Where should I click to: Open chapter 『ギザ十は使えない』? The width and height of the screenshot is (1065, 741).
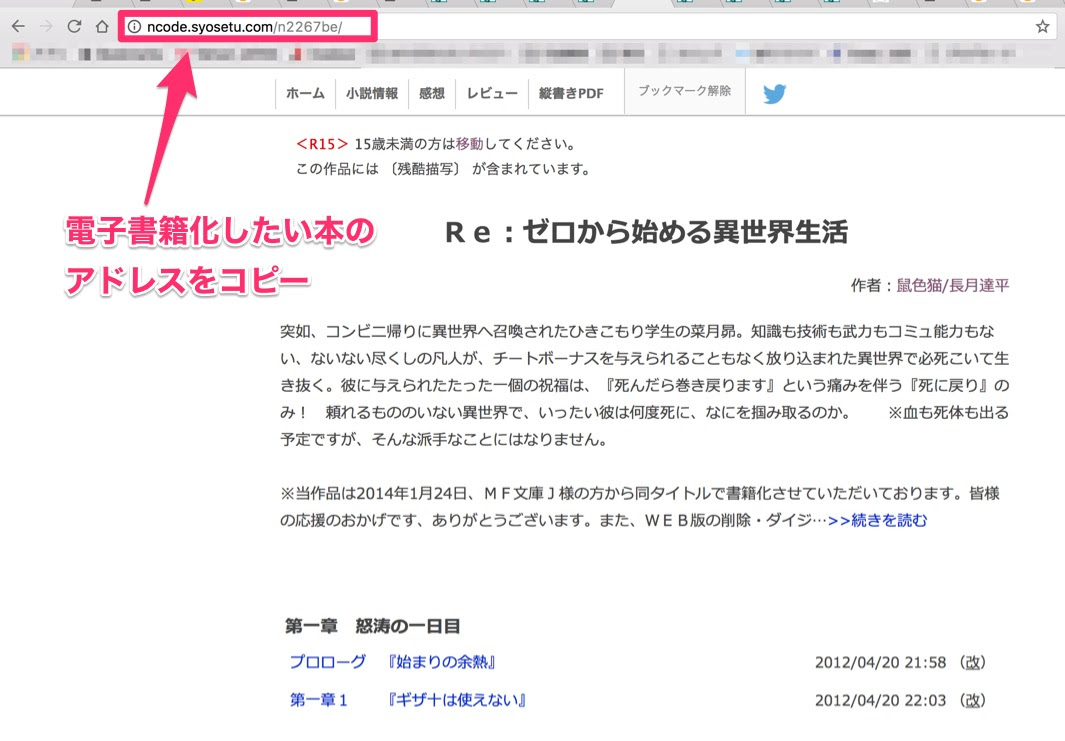(x=457, y=700)
